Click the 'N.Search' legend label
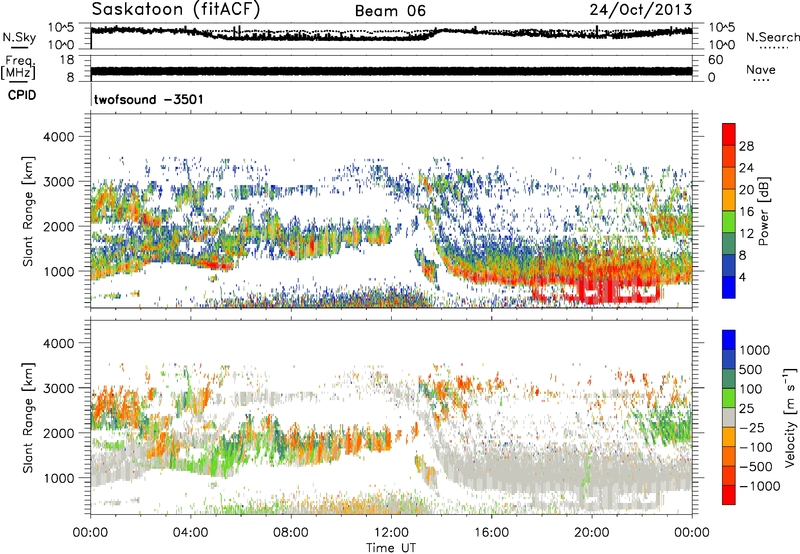 point(773,37)
